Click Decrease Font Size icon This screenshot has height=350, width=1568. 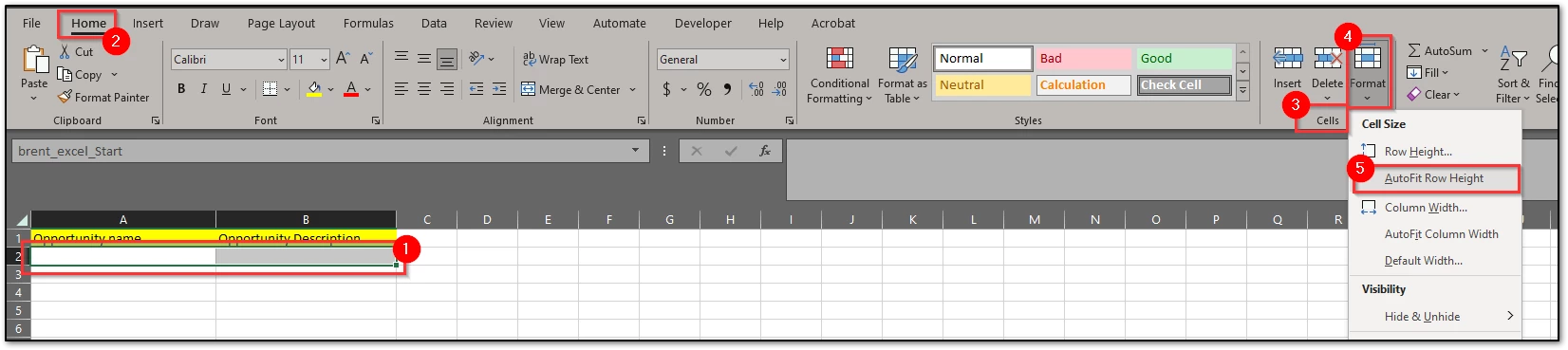tap(365, 59)
